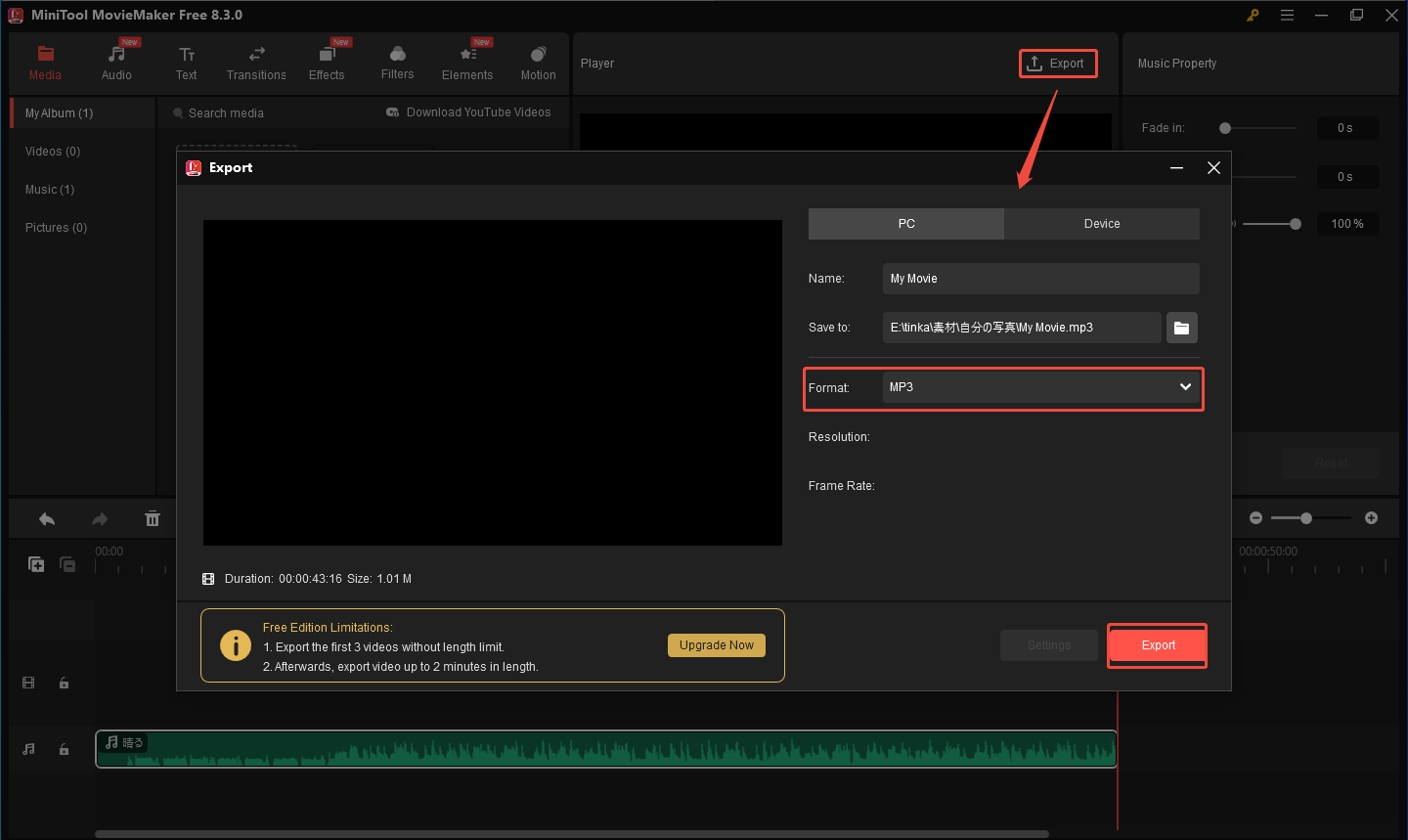This screenshot has width=1408, height=840.
Task: Click Download YouTube Videos link
Action: (468, 112)
